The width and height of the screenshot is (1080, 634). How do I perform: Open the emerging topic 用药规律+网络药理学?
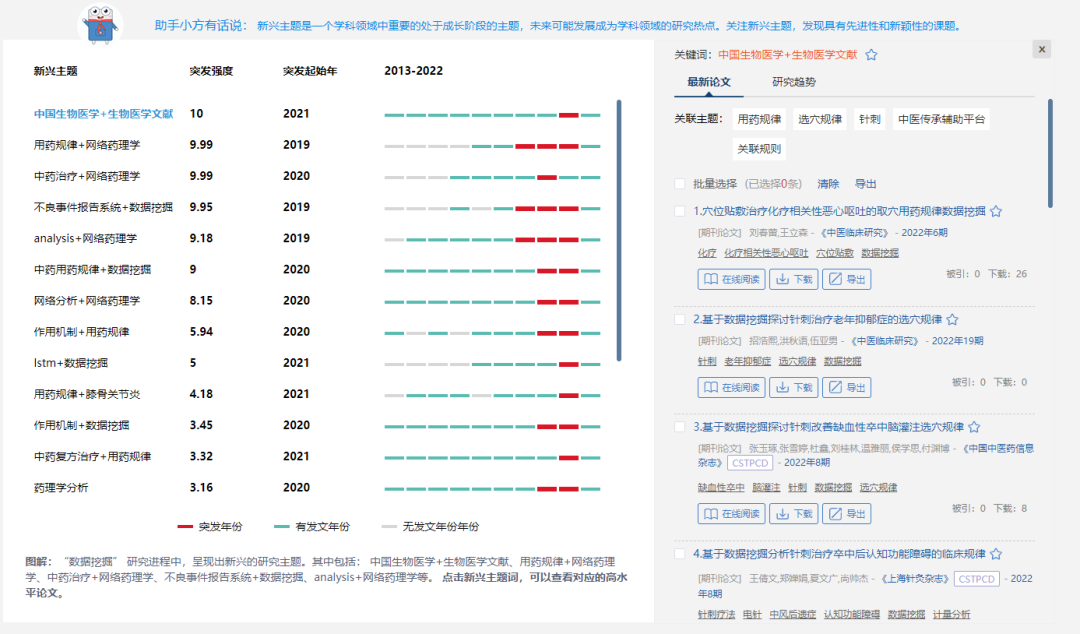click(87, 145)
